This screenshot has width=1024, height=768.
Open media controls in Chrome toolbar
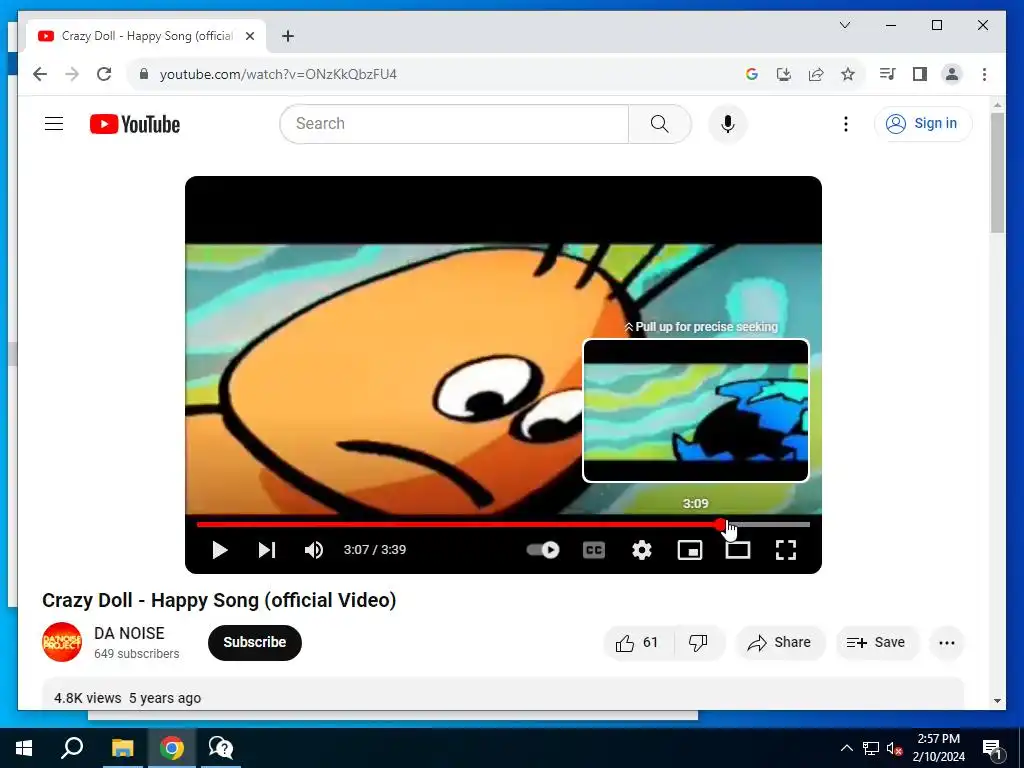[888, 74]
